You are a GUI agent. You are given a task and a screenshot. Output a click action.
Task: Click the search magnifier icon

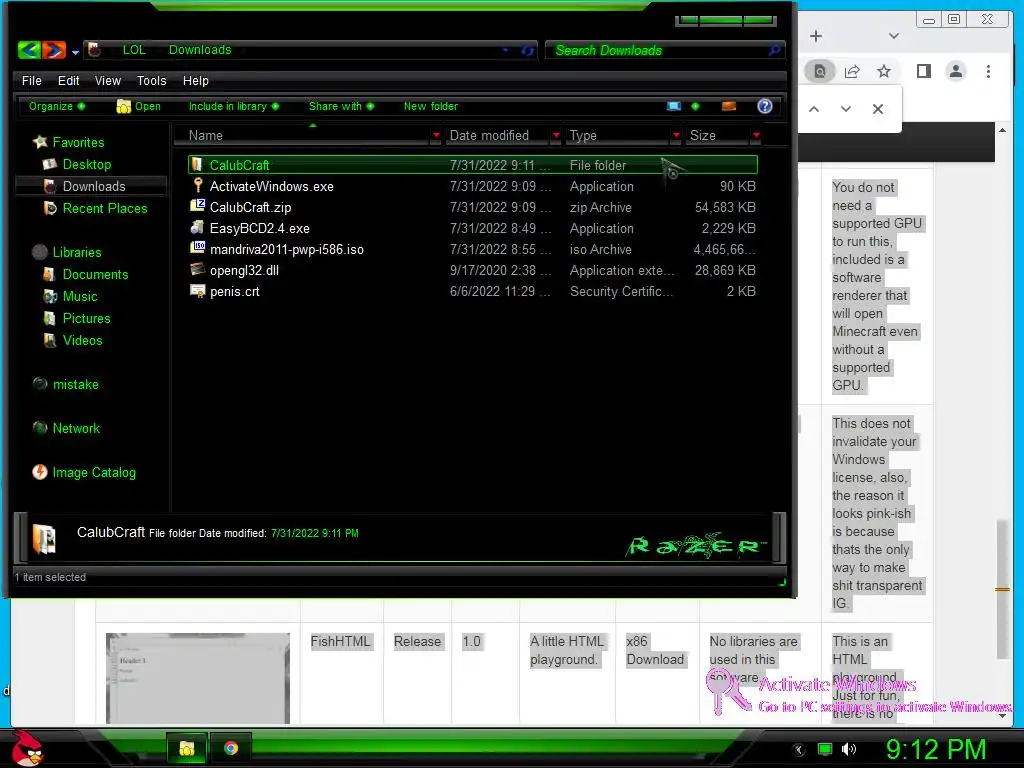pos(775,50)
